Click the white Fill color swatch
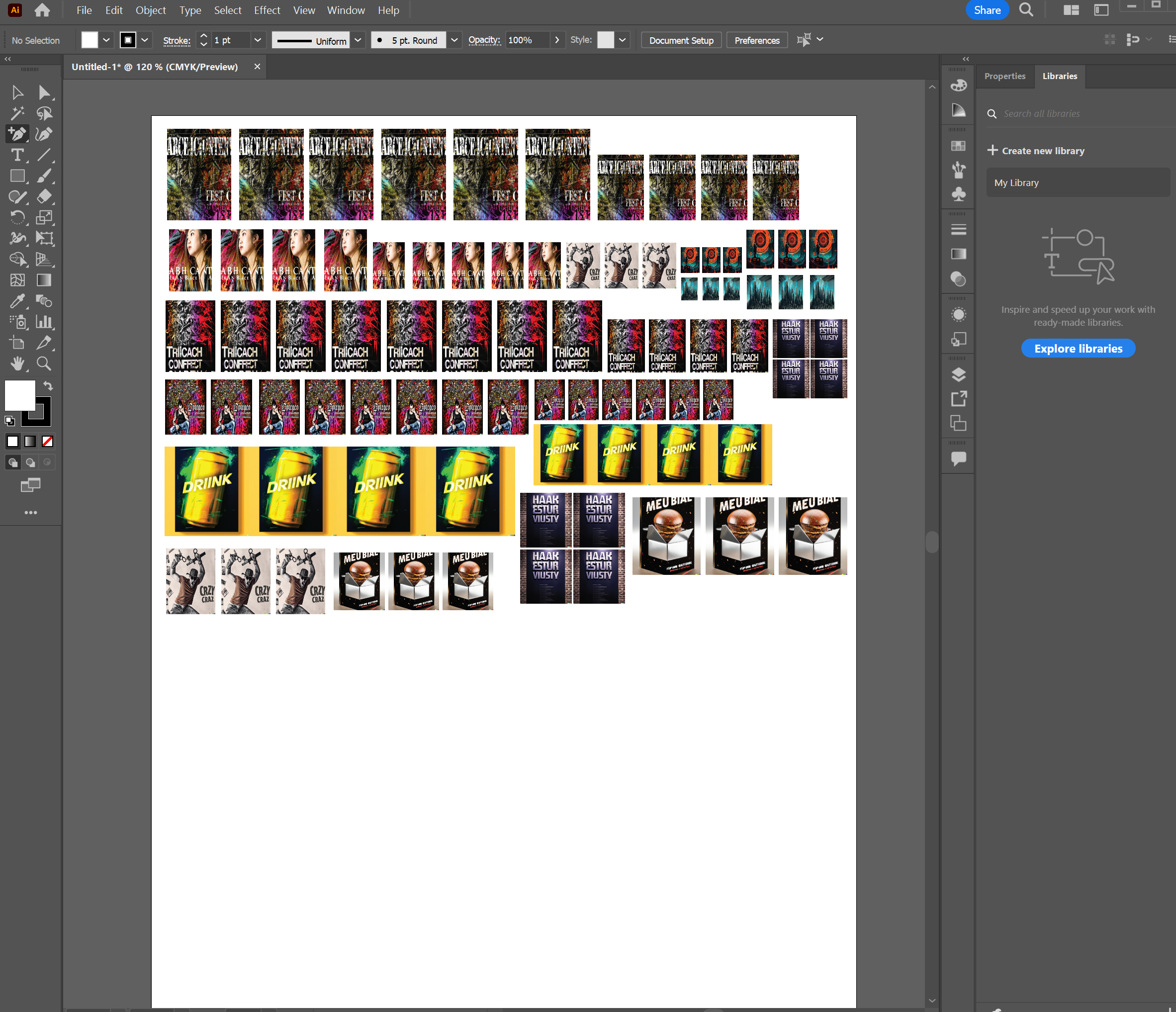1176x1012 pixels. (20, 395)
